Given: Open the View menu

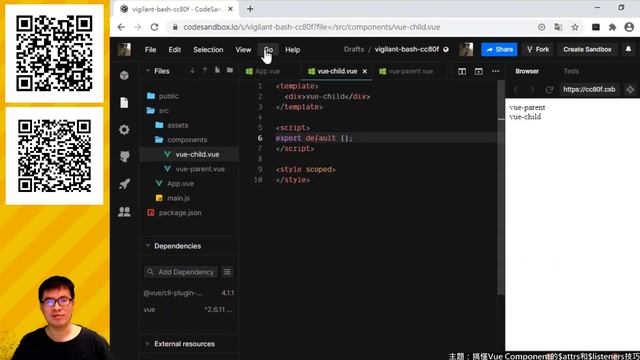Looking at the screenshot, I should (243, 50).
